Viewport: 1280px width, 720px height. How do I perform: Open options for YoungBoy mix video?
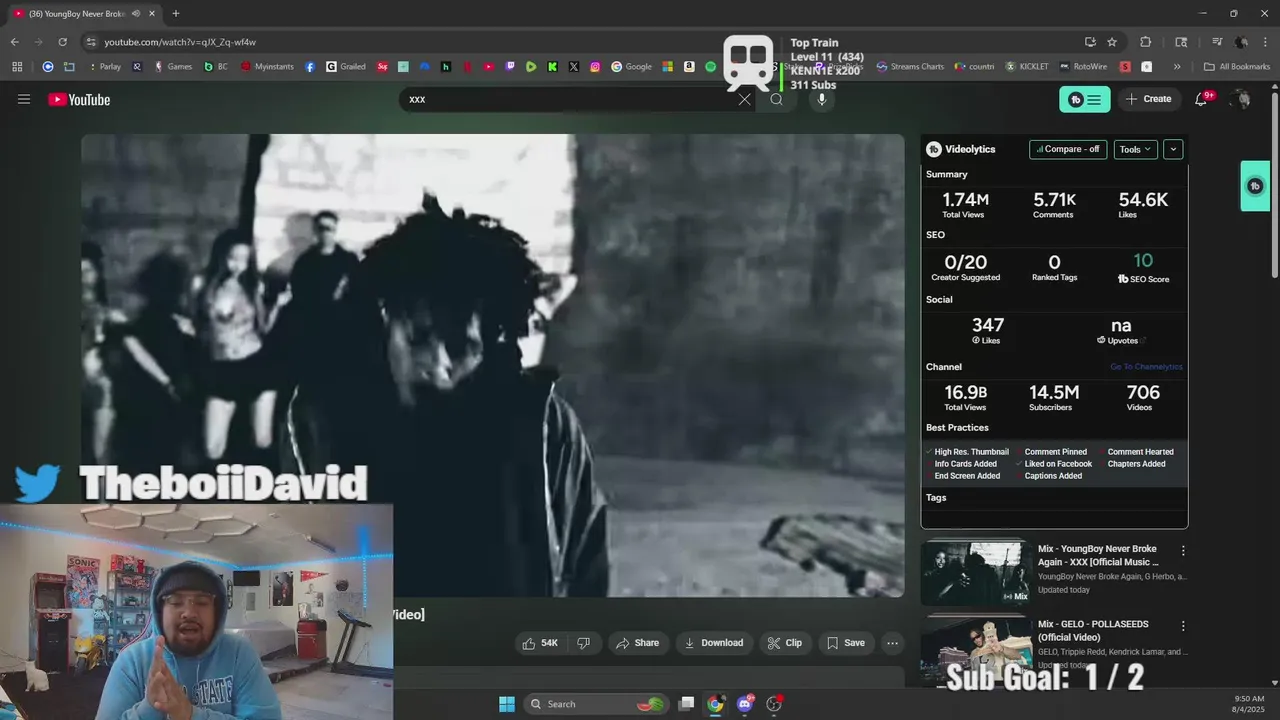(1183, 551)
